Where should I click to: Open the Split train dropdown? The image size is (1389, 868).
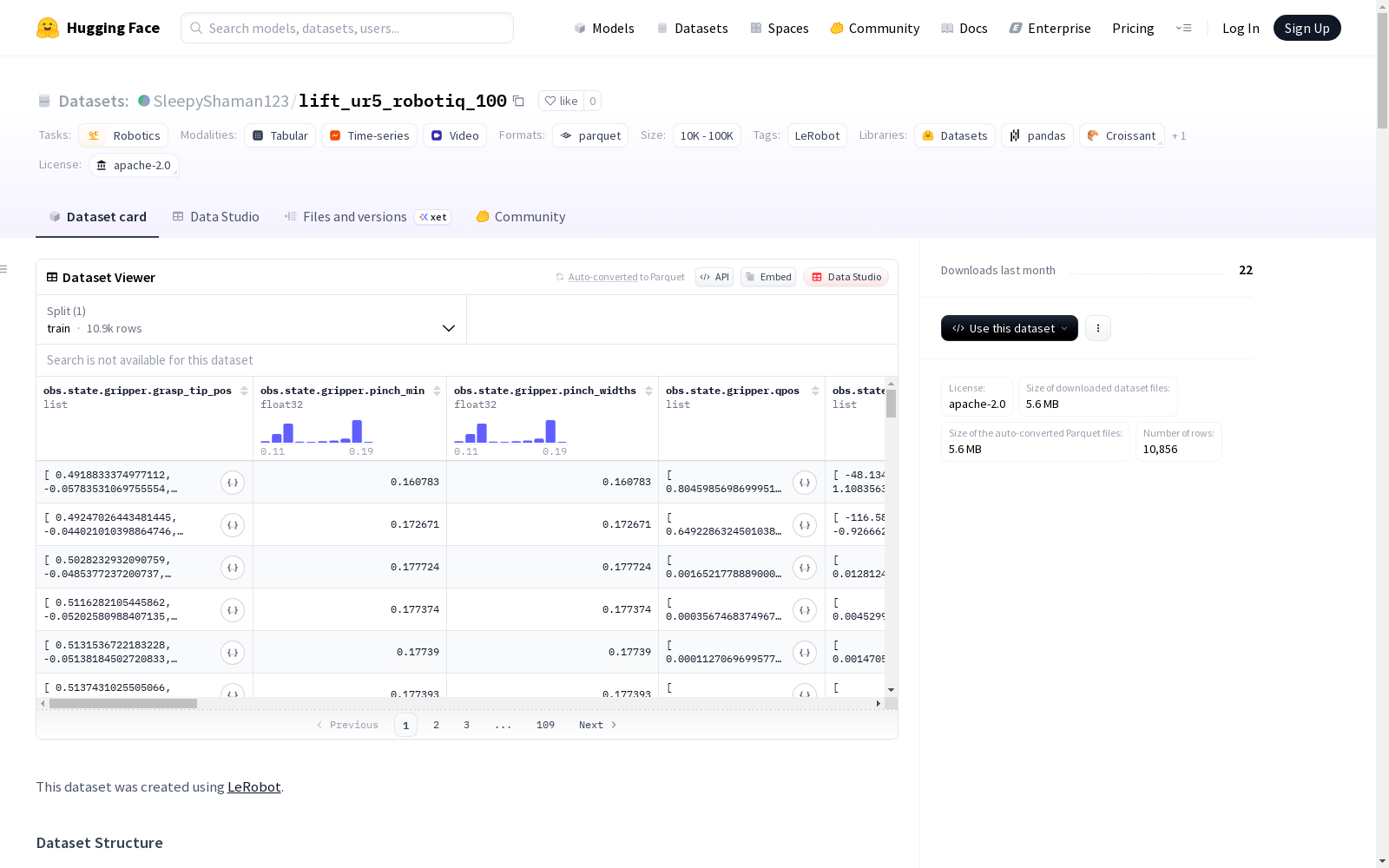click(251, 319)
